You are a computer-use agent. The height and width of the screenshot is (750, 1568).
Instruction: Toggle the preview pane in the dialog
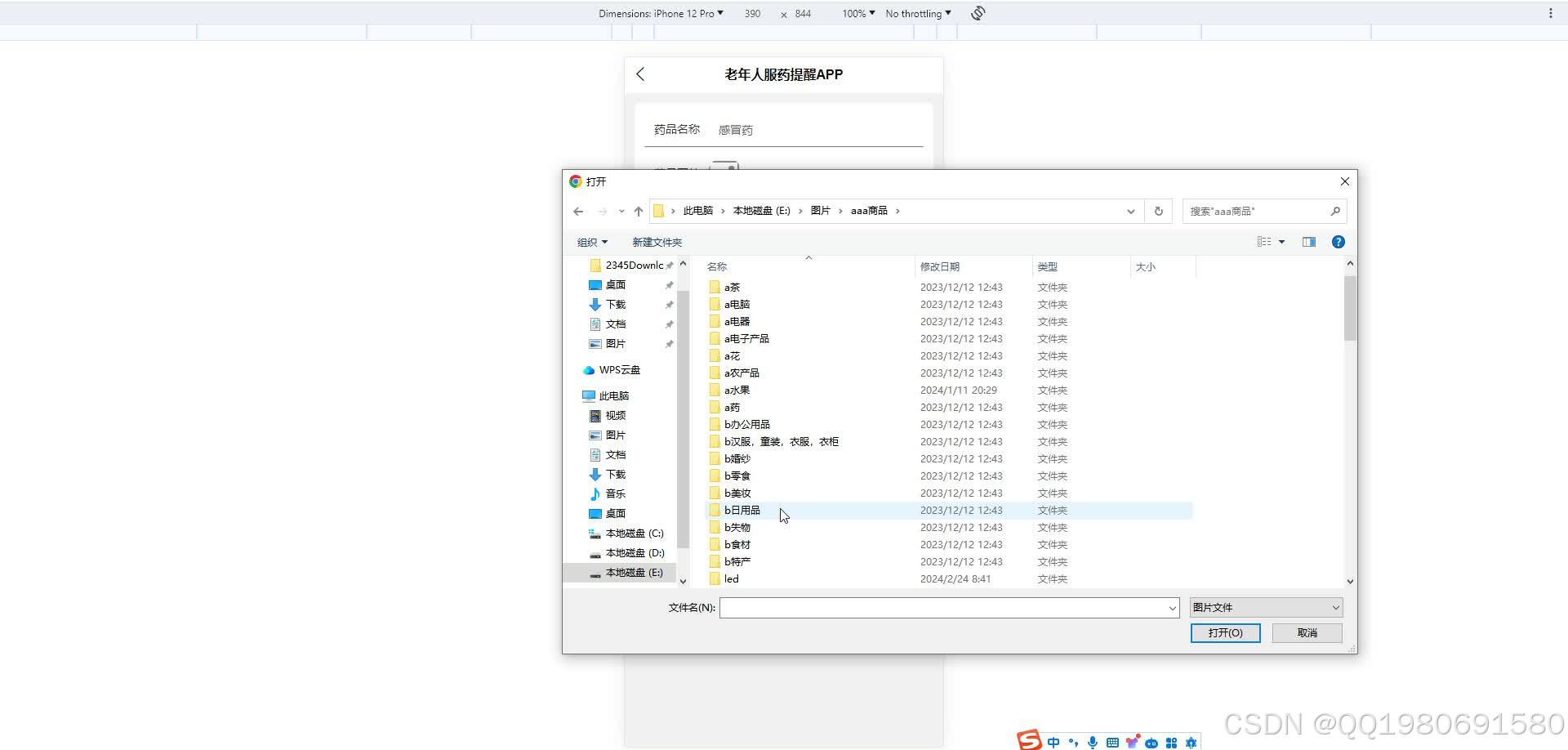coord(1308,241)
